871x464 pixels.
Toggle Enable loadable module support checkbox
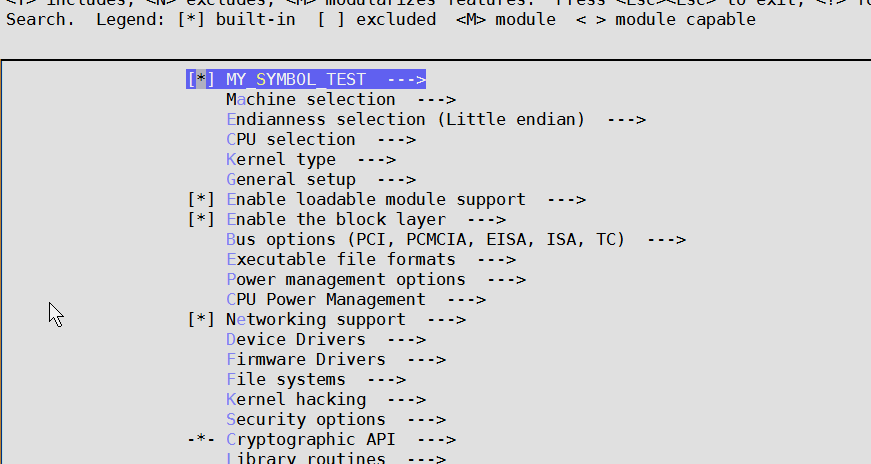click(201, 200)
